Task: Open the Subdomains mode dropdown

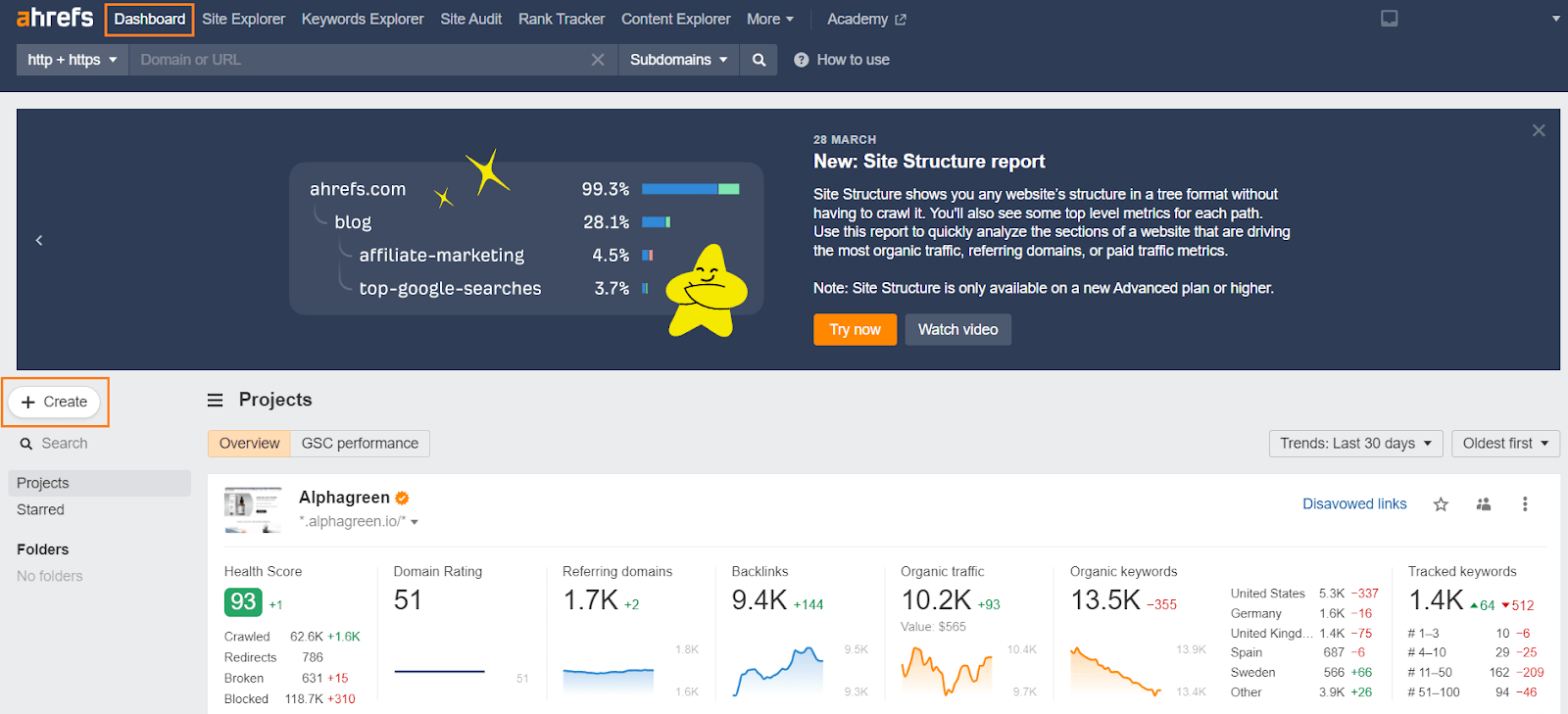Action: click(x=678, y=60)
